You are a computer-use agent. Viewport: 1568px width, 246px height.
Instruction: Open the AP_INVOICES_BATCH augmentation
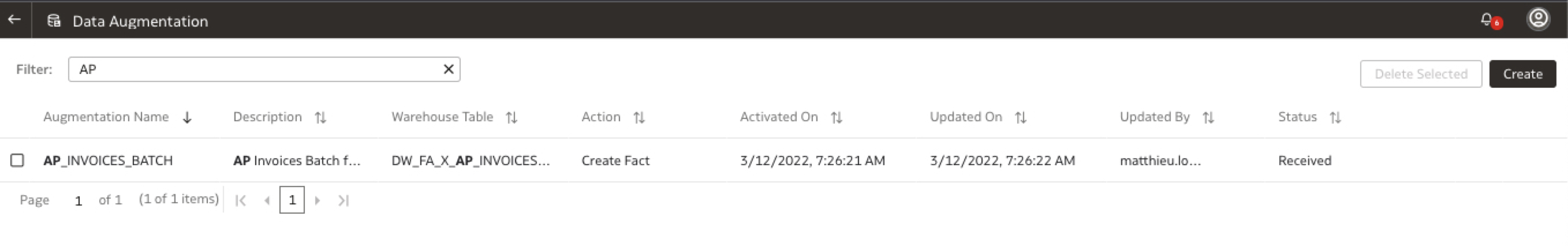click(x=108, y=161)
